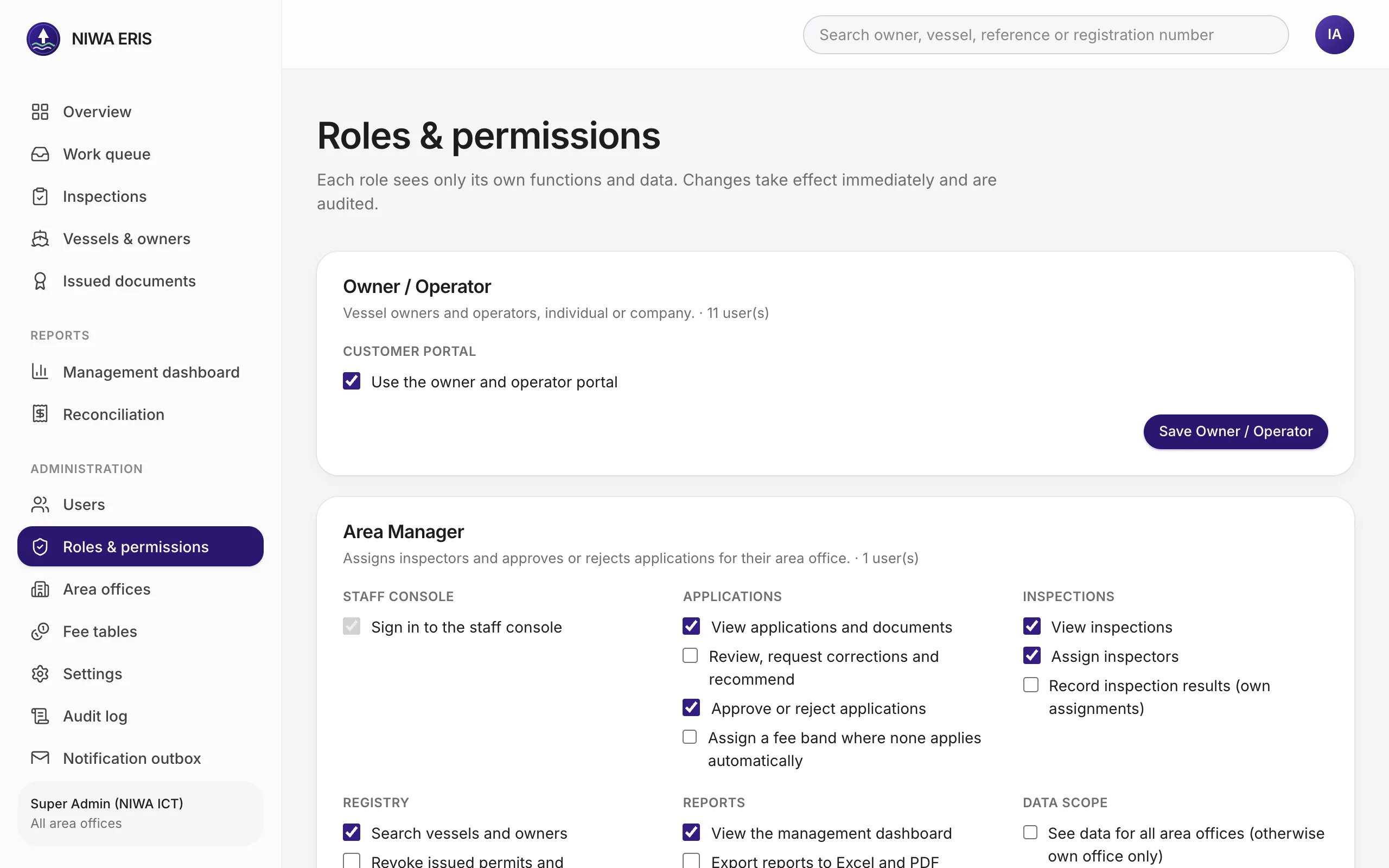Click the Users people icon
Image resolution: width=1389 pixels, height=868 pixels.
[x=40, y=505]
